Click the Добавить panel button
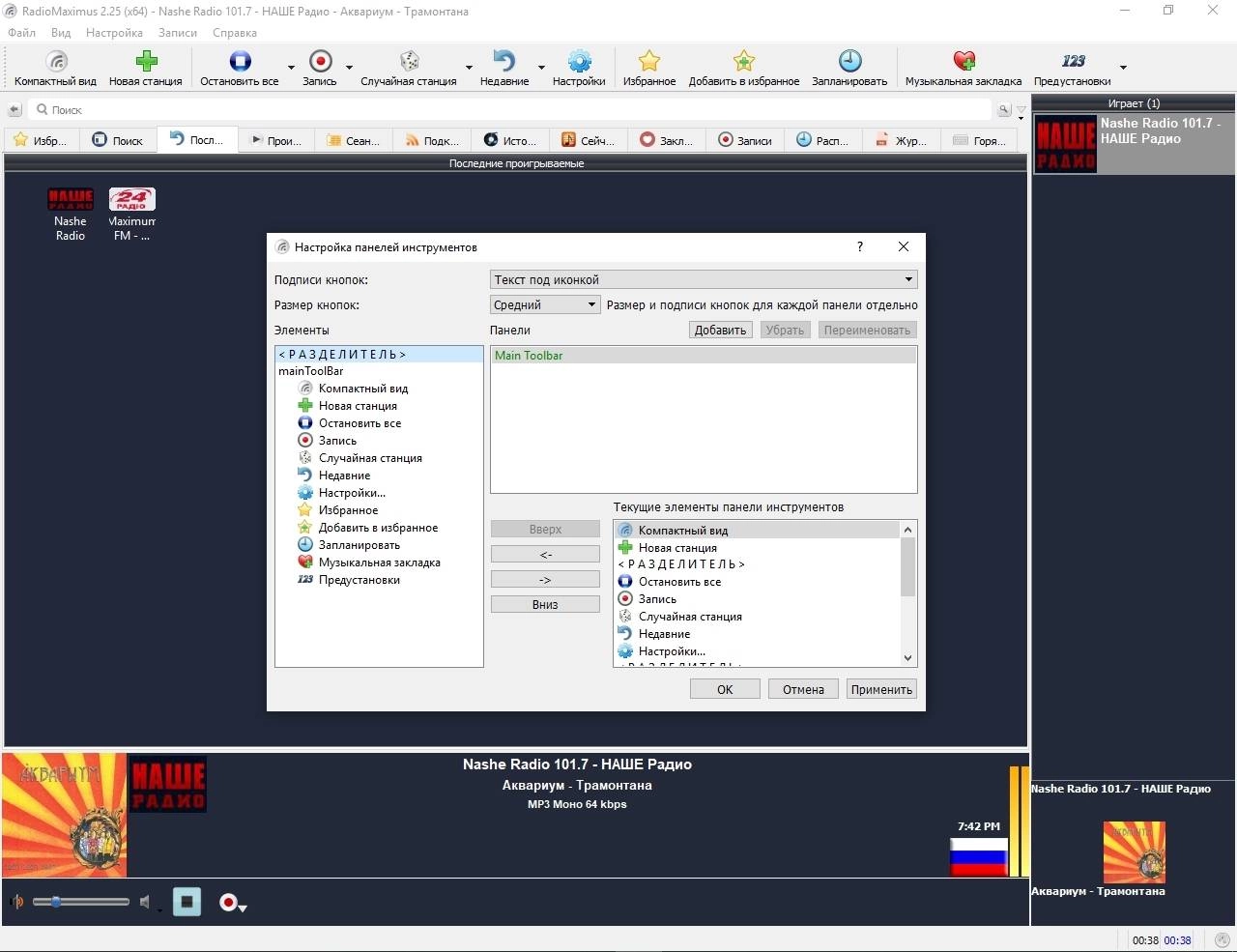The image size is (1237, 952). [x=721, y=330]
